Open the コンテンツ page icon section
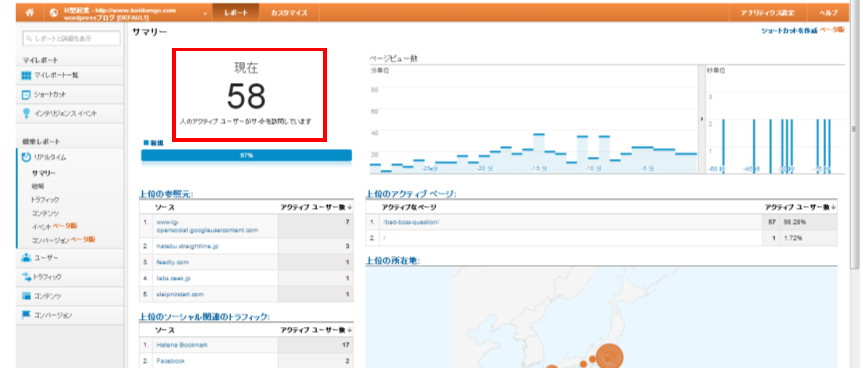 26,296
